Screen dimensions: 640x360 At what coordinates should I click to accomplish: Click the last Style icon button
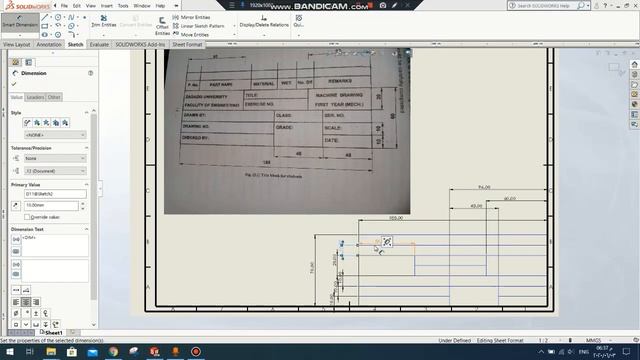(x=65, y=122)
